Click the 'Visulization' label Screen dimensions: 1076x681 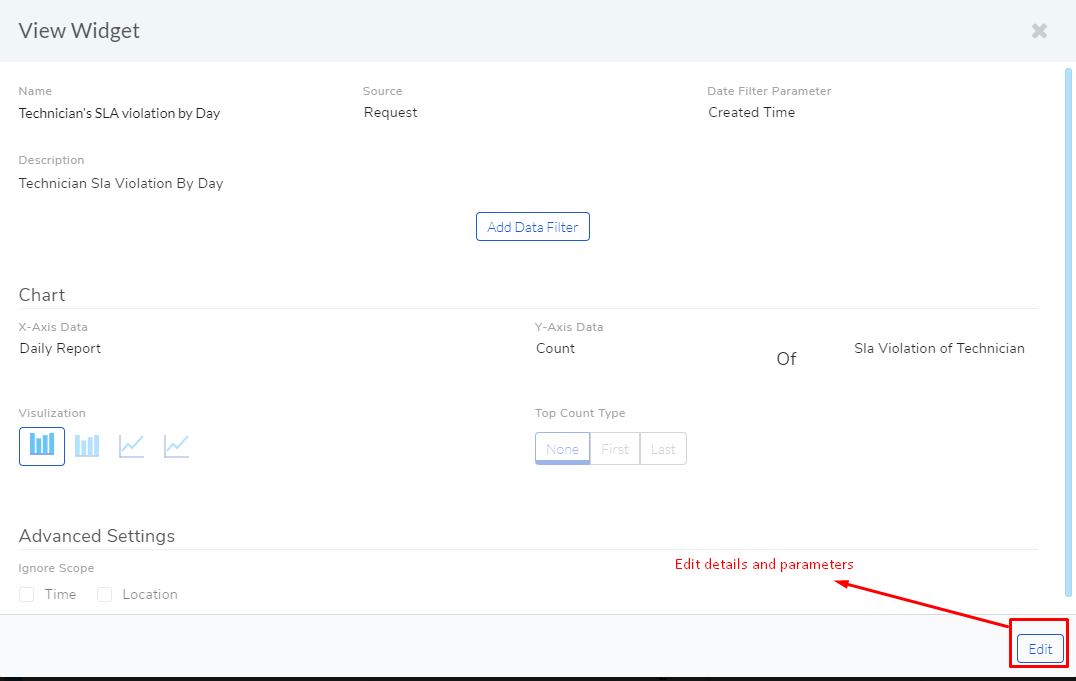[52, 413]
